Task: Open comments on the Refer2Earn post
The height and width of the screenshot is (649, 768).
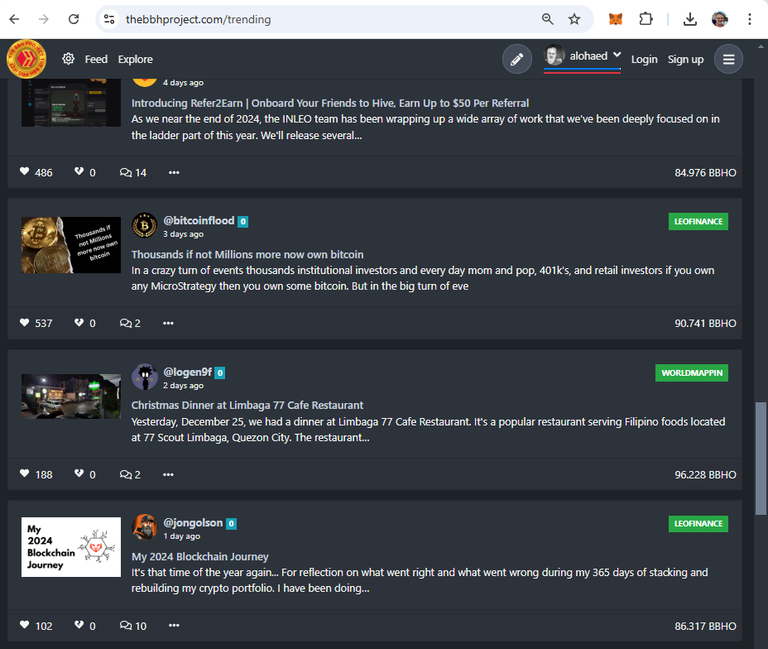Action: point(133,172)
